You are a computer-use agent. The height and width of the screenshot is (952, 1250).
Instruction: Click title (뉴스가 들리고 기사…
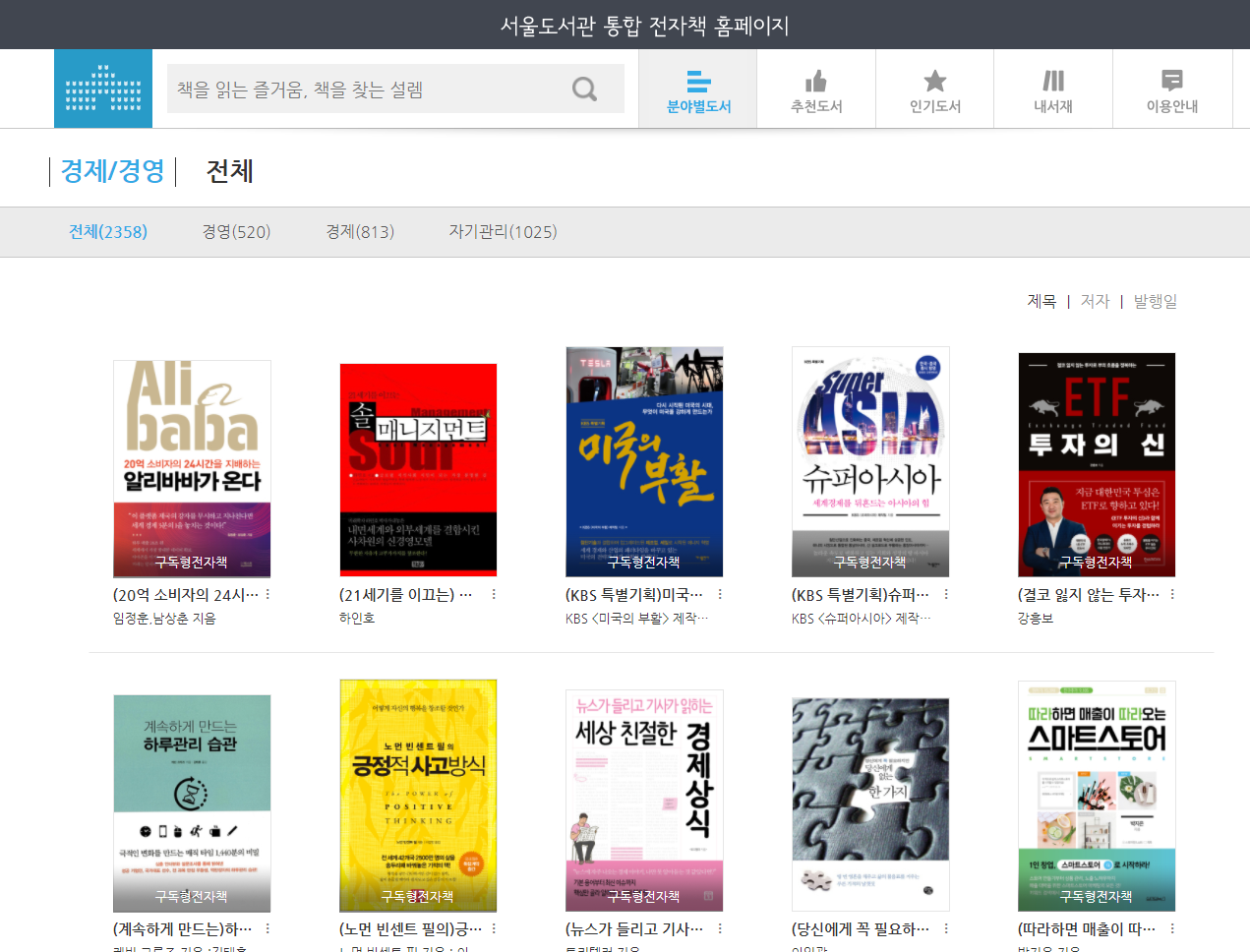(x=634, y=929)
